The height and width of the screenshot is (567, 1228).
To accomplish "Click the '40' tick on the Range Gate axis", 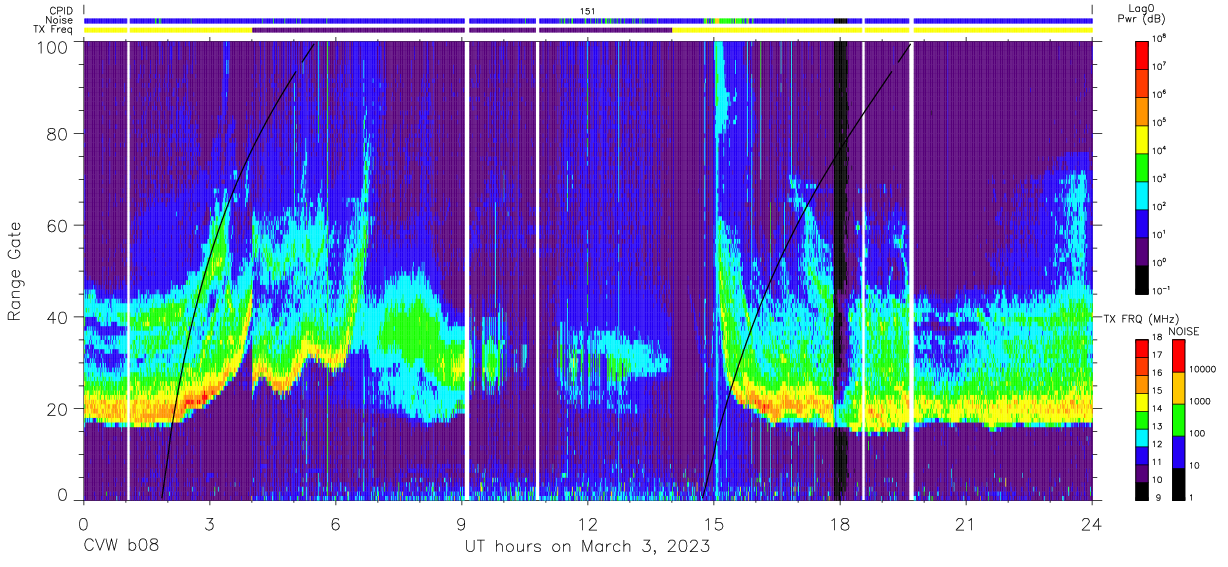I will coord(59,317).
